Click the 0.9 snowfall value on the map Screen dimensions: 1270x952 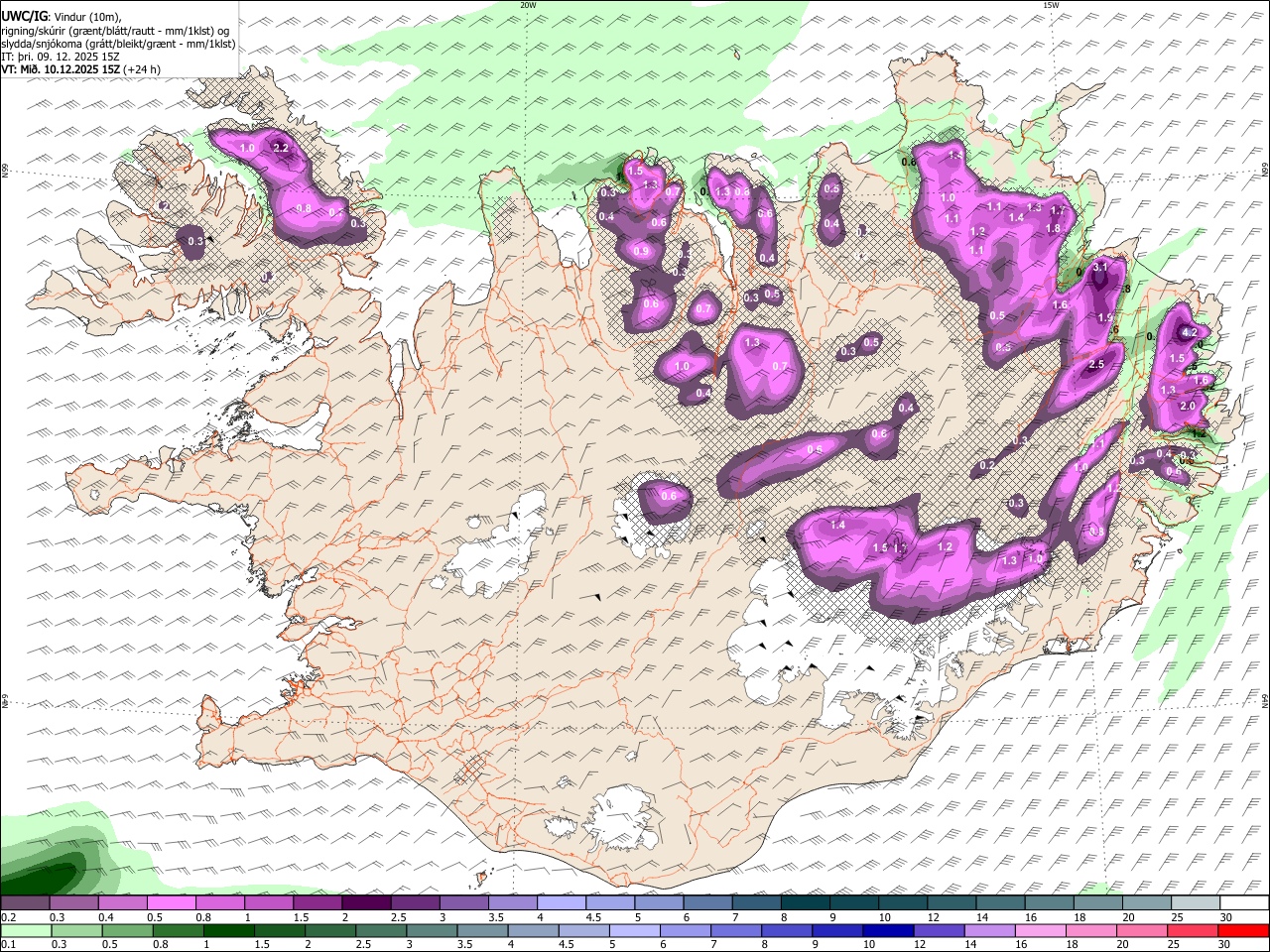641,252
